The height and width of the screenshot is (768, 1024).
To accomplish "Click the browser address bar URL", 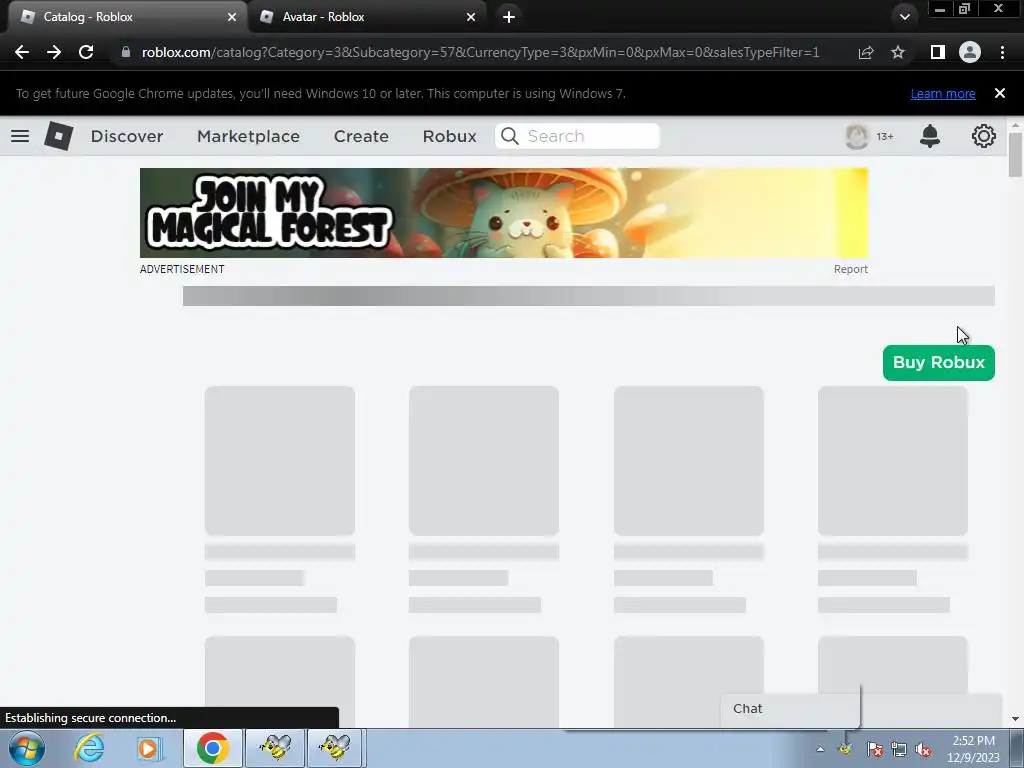I will pos(480,52).
